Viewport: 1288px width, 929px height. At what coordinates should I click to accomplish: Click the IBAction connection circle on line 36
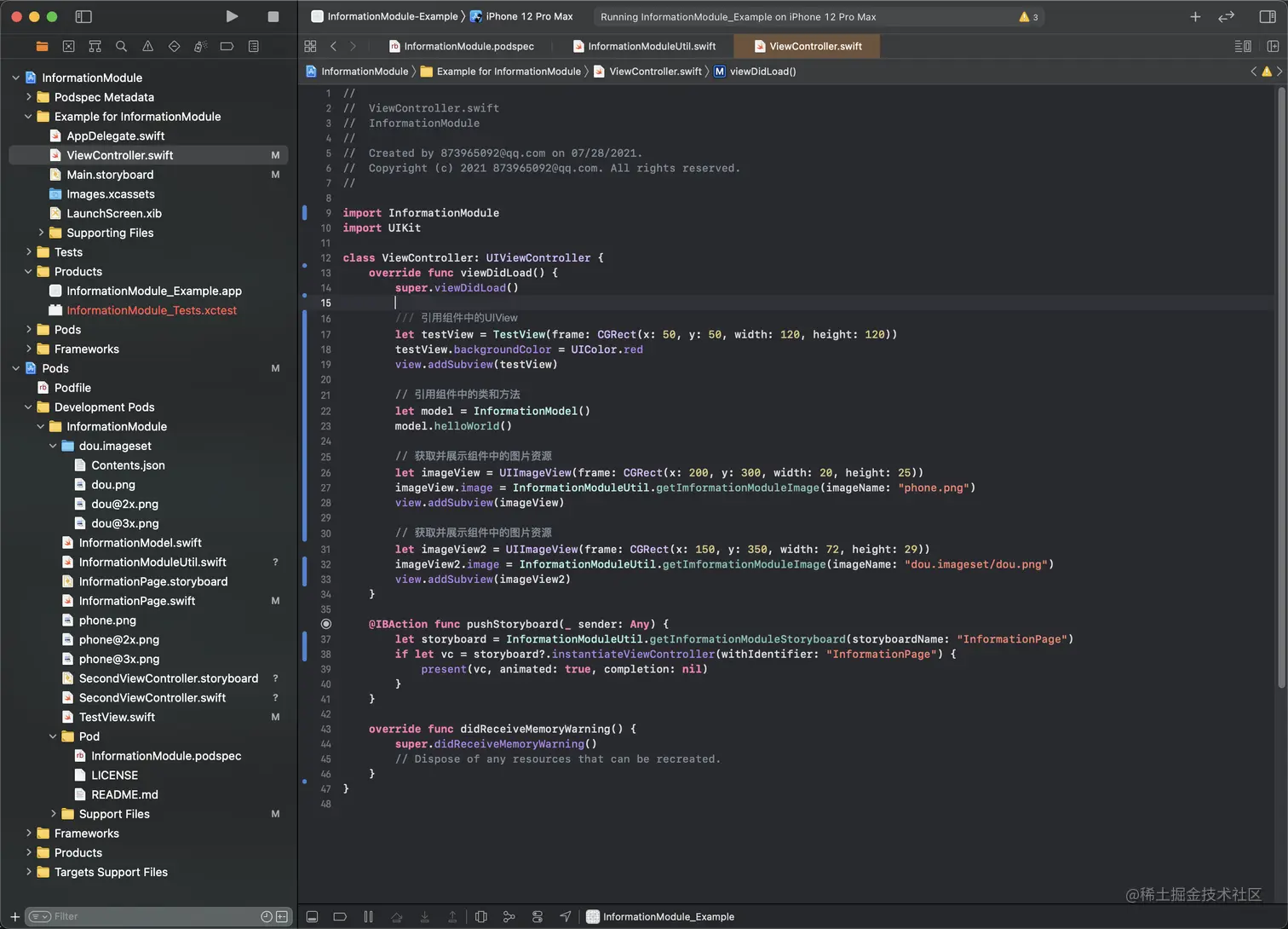326,624
